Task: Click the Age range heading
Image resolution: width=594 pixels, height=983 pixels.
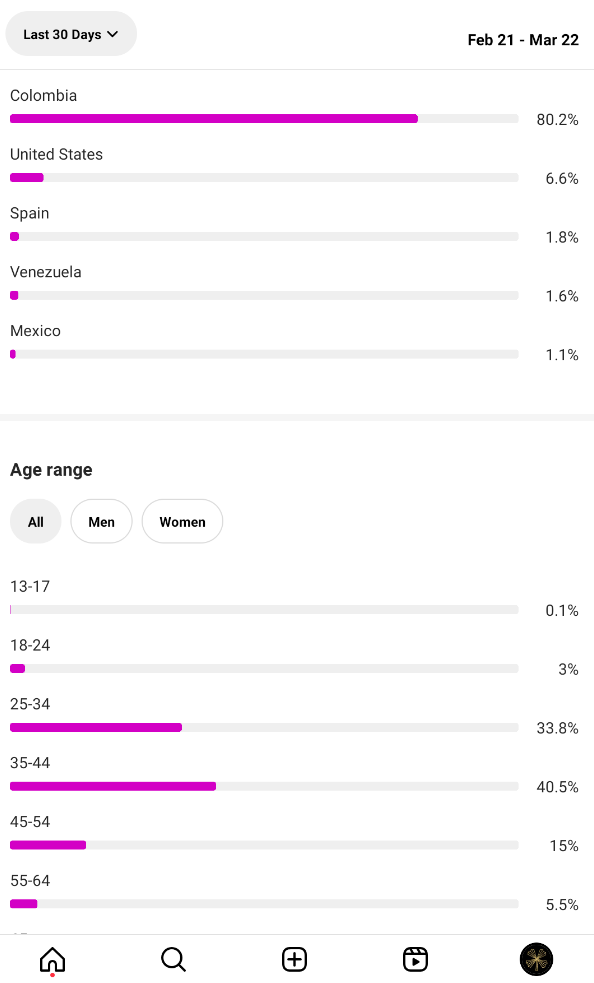Action: click(51, 470)
